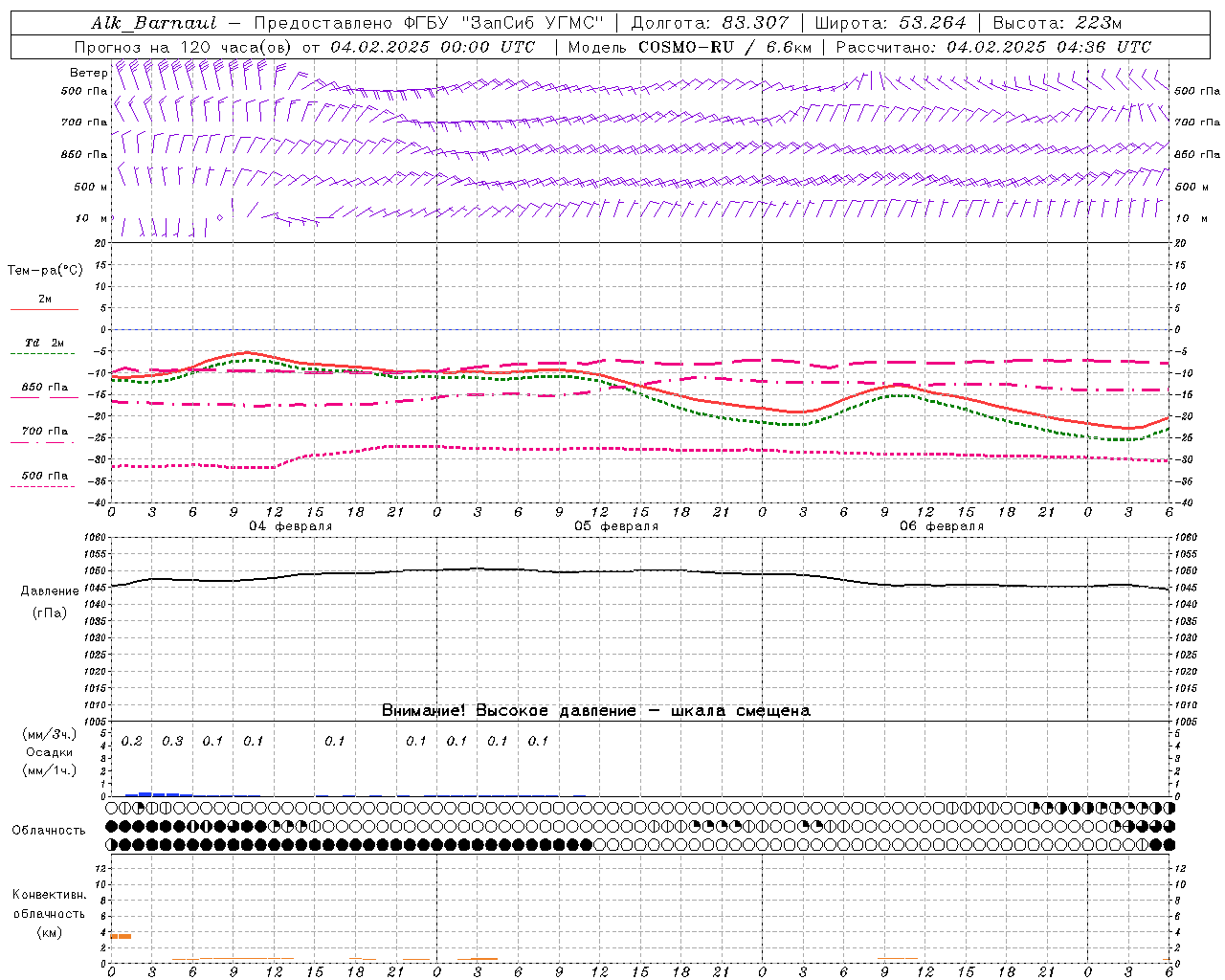The width and height of the screenshot is (1225, 980).
Task: Select the 'Предоставлено ФГБУ "ЗапСиб УГМС"' text
Action: pos(430,23)
